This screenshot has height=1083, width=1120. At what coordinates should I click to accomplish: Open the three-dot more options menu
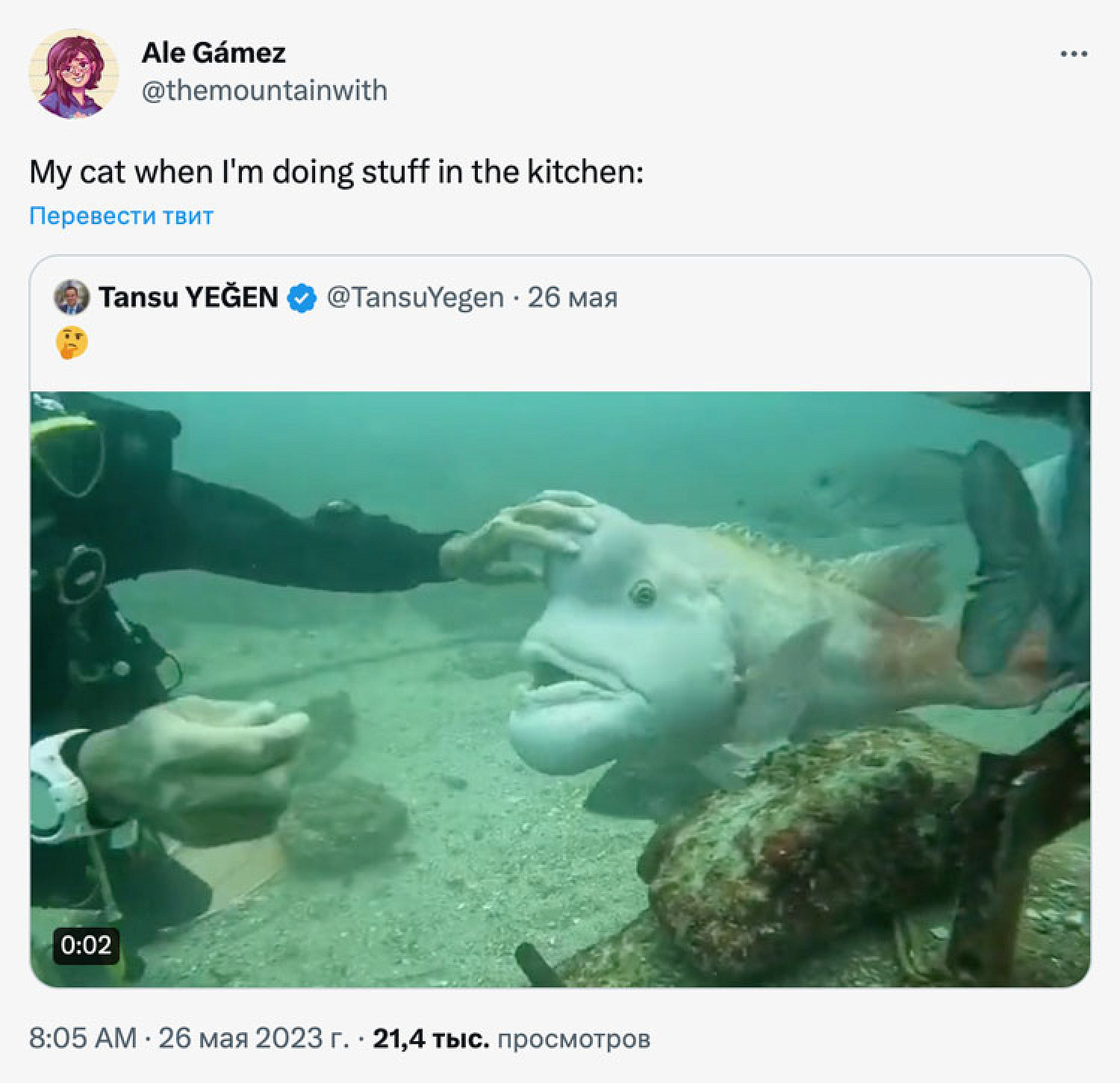1074,54
